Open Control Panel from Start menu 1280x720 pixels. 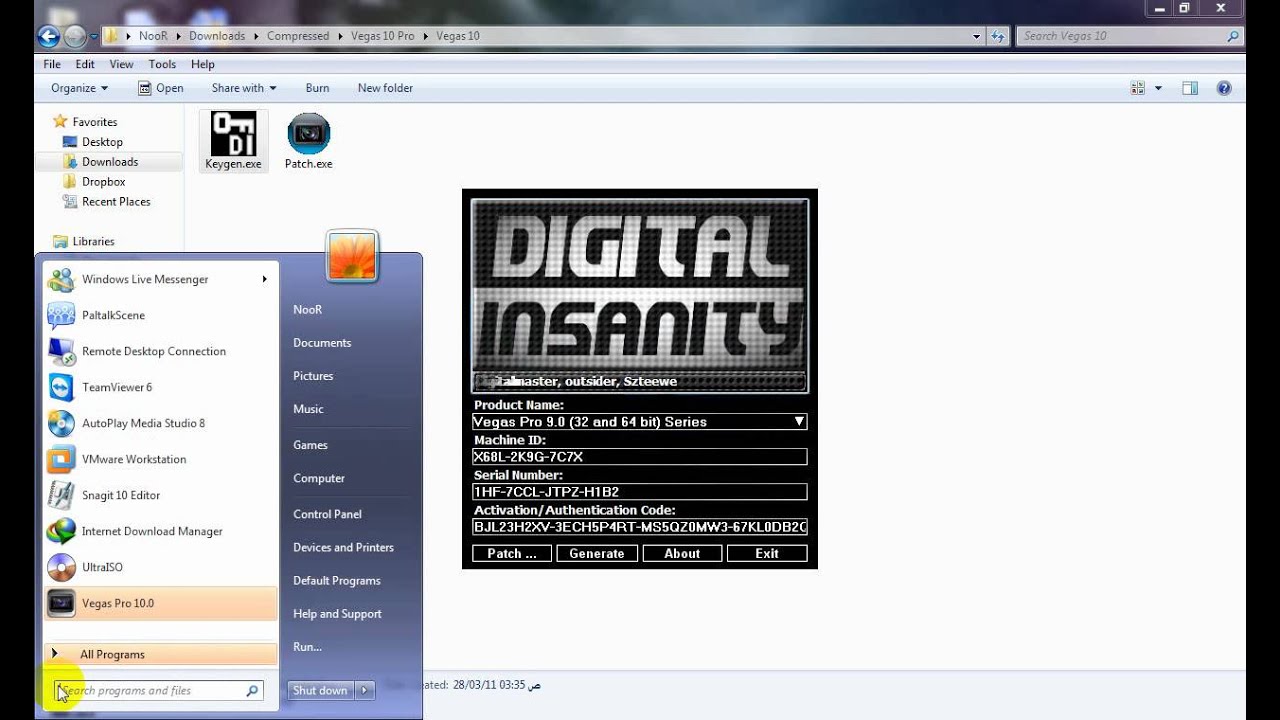tap(327, 514)
